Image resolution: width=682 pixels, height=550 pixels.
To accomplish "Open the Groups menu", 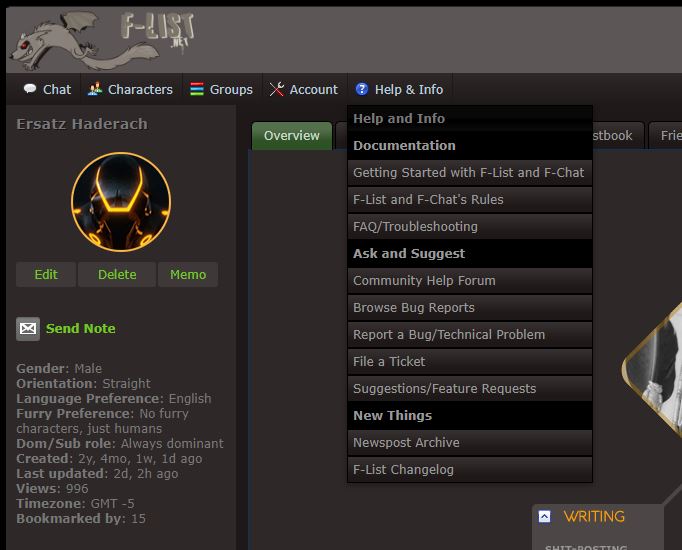I will (x=222, y=90).
